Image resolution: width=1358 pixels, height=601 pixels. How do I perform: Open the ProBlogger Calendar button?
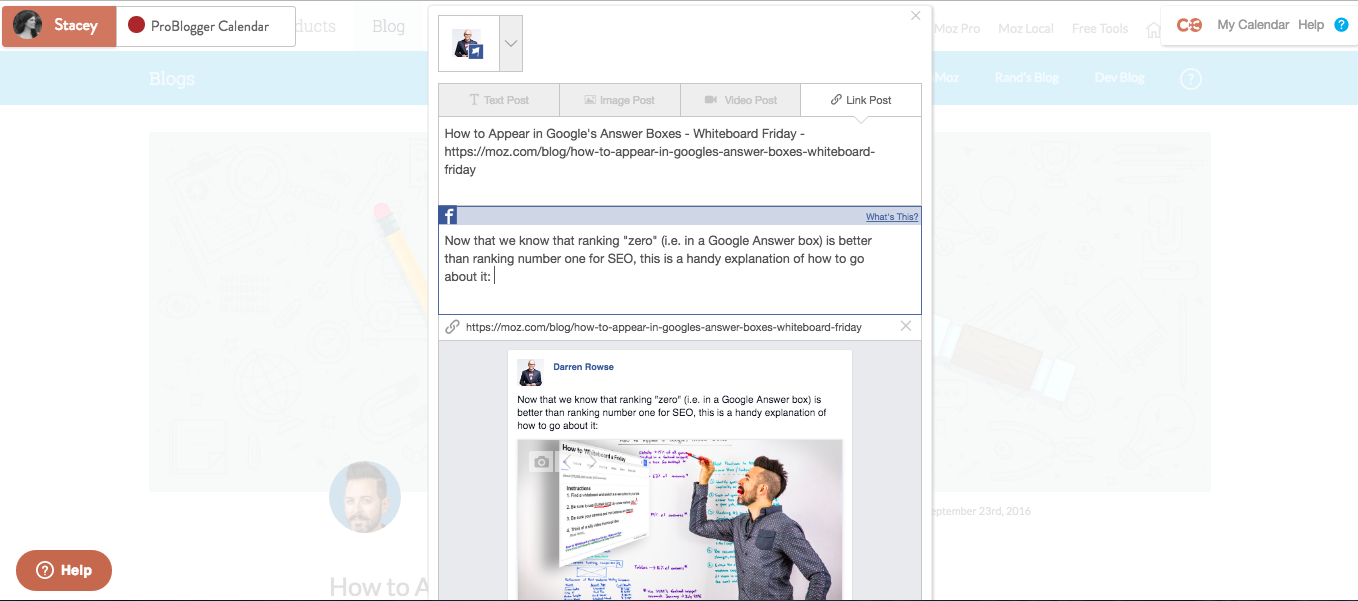point(206,26)
